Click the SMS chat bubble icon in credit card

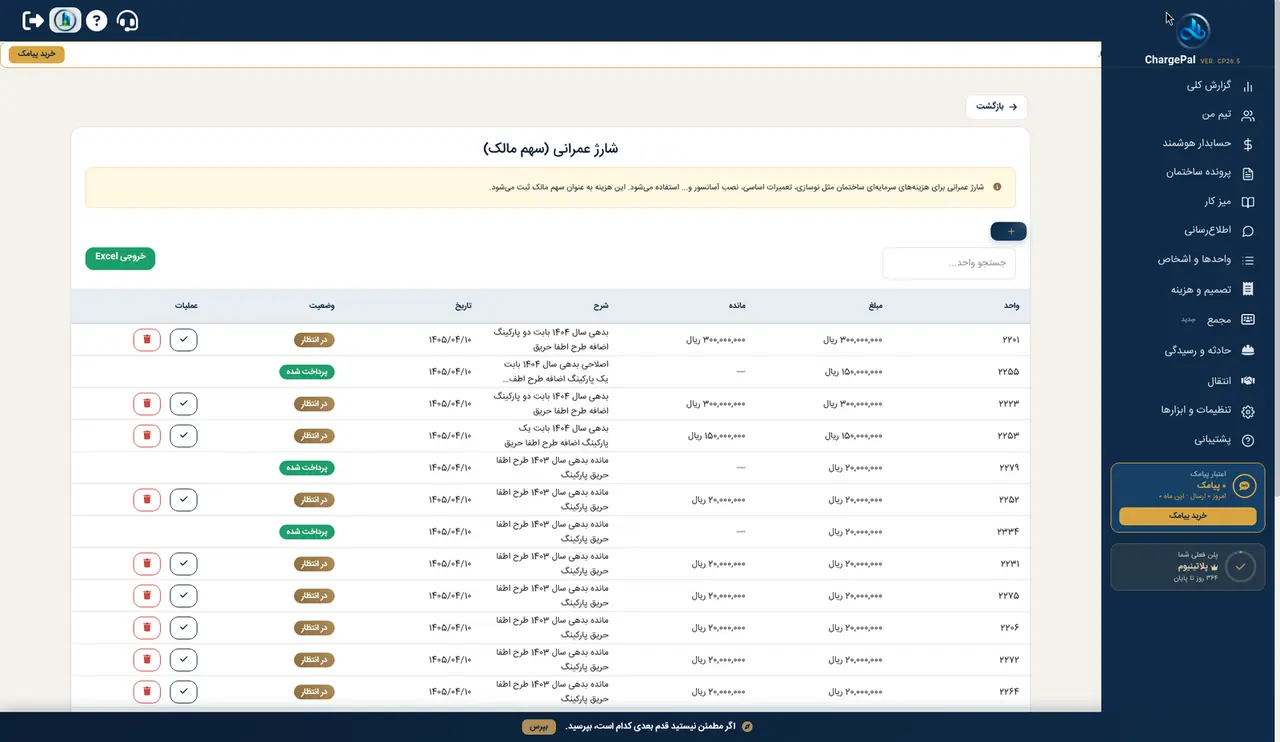(1244, 486)
